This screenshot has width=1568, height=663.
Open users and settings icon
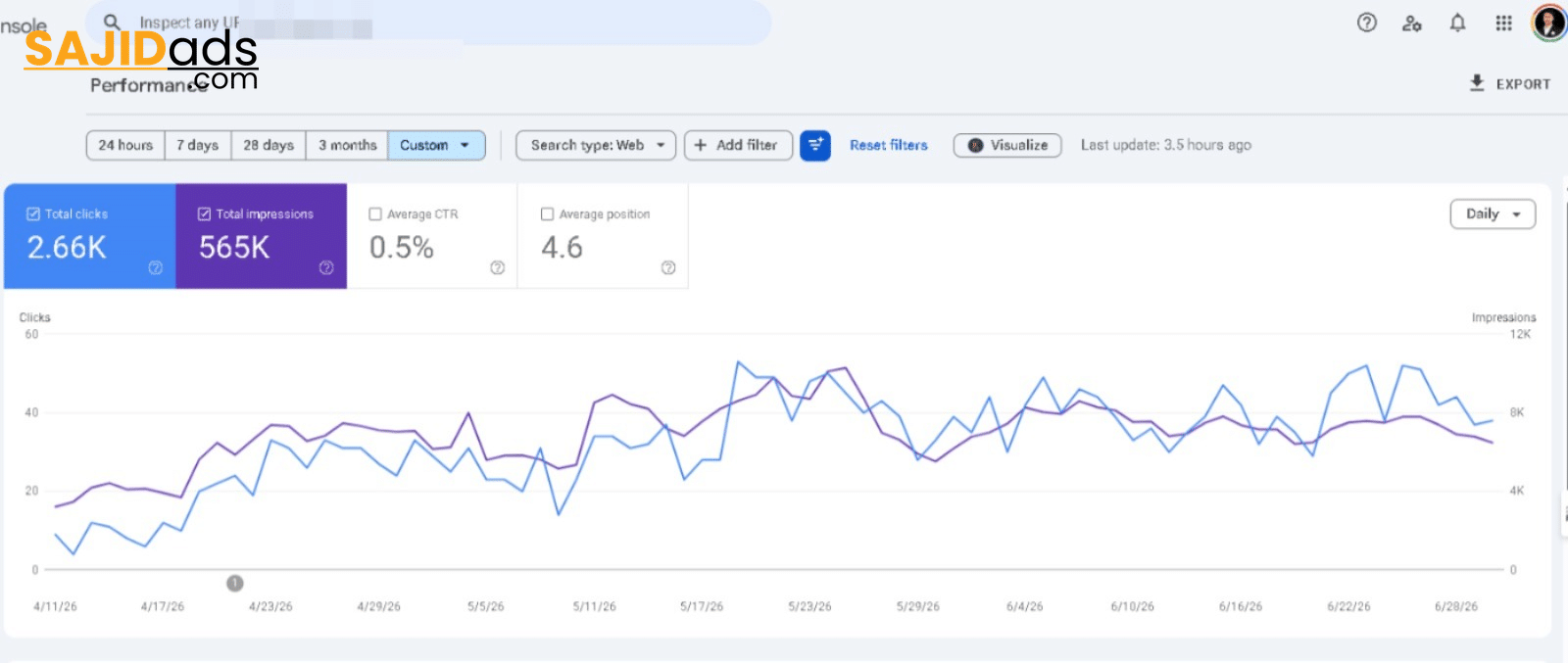click(1411, 23)
